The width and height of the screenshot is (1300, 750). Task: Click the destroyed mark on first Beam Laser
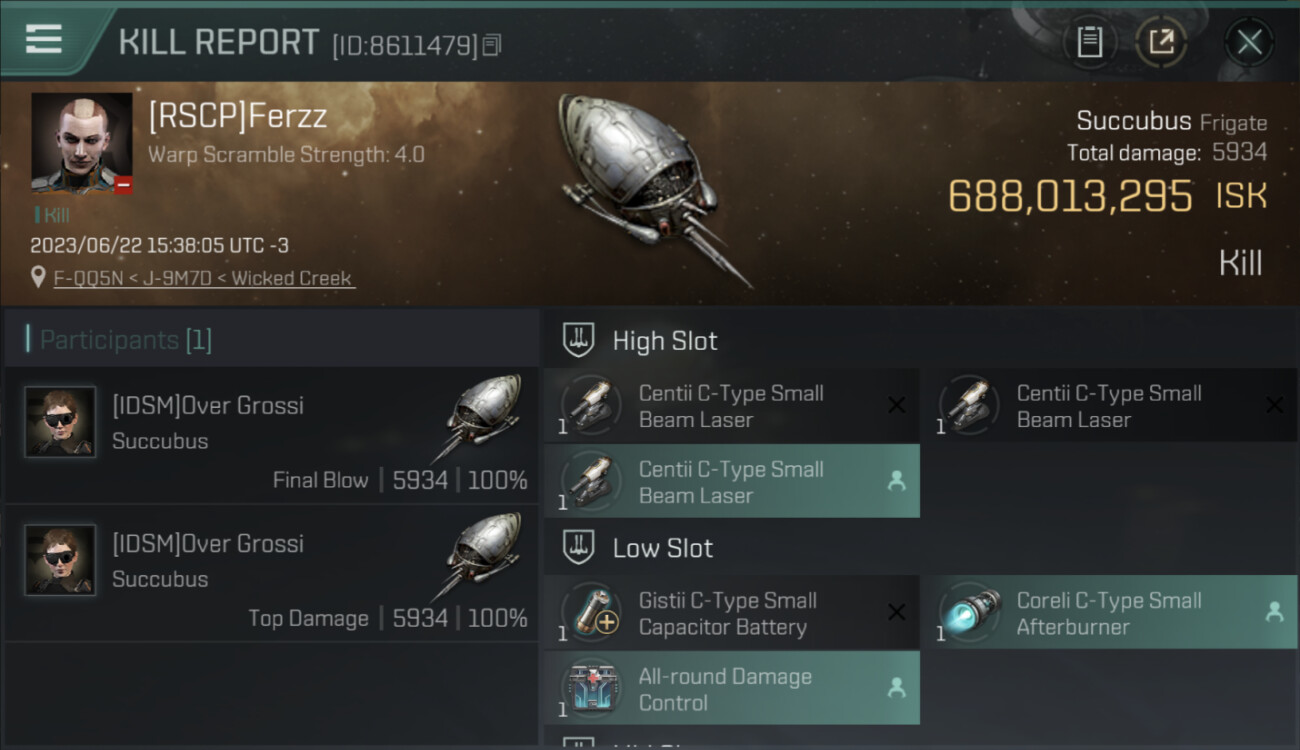pos(896,405)
